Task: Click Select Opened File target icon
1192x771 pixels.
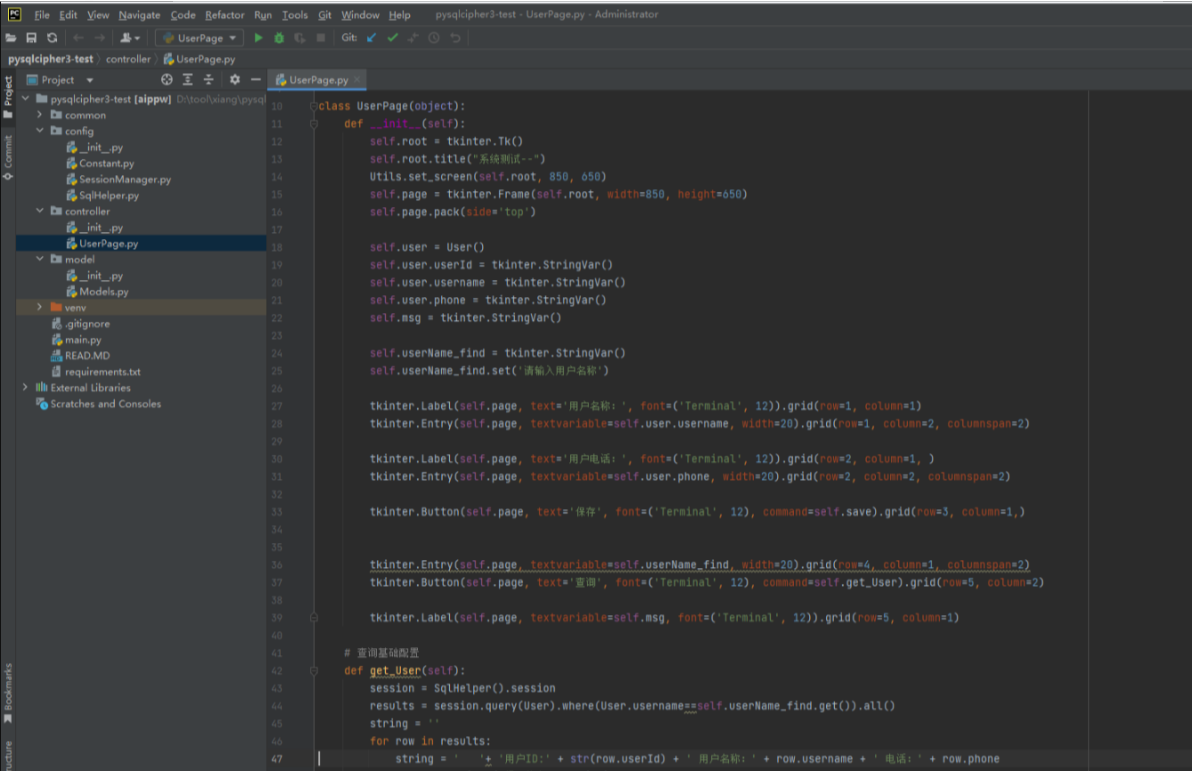Action: point(166,80)
